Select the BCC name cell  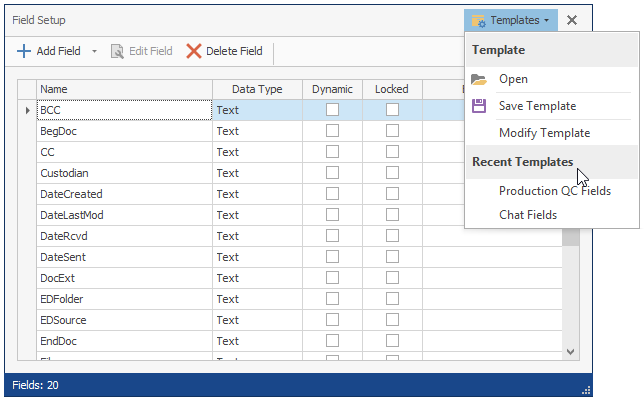coord(124,110)
